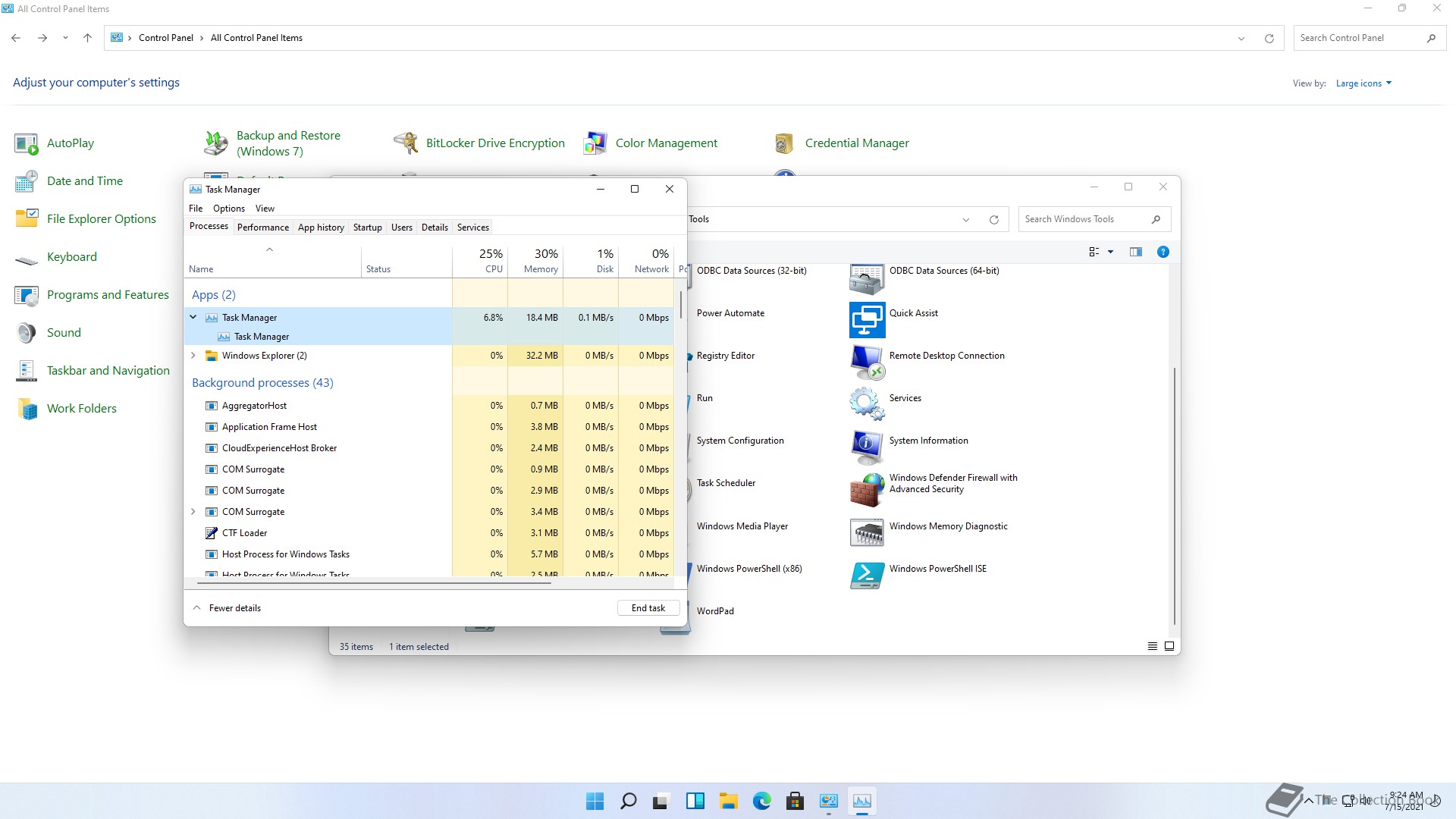Viewport: 1456px width, 819px height.
Task: Open Windows PowerShell ISE icon
Action: point(867,576)
